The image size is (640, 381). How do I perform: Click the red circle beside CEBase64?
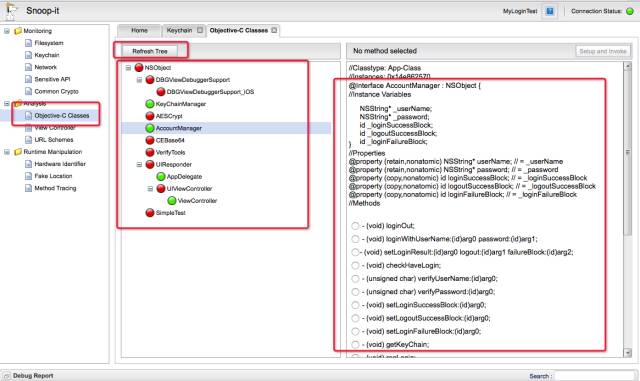click(150, 140)
